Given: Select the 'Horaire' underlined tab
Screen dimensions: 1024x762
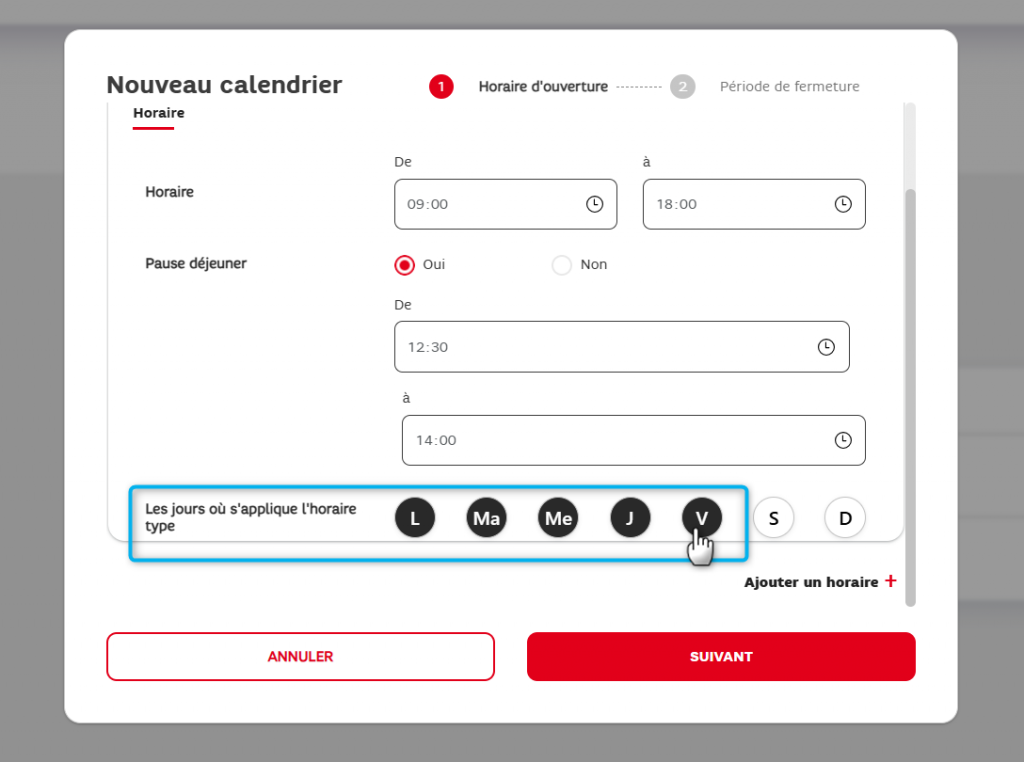Looking at the screenshot, I should (x=158, y=114).
